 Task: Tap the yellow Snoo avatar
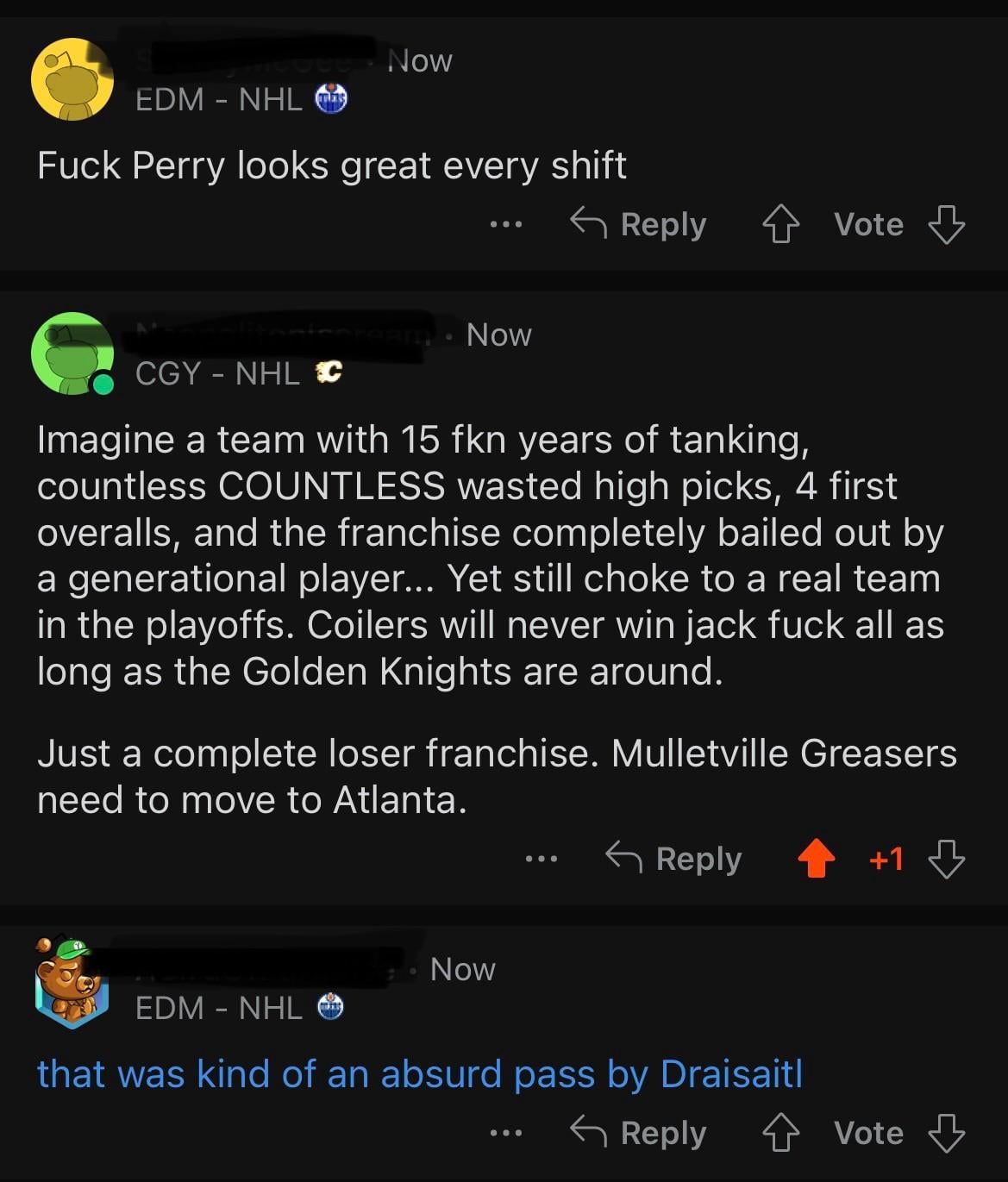(72, 79)
